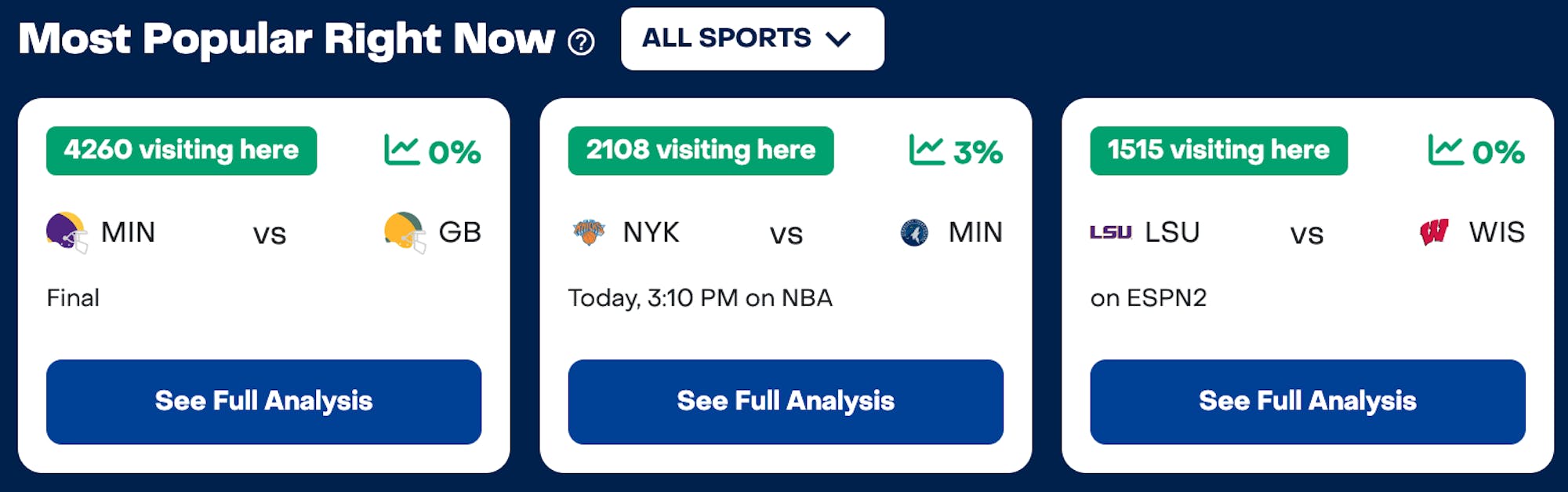Click the Most Popular Right Now heading
Screen dimensions: 1568x492
pos(286,39)
